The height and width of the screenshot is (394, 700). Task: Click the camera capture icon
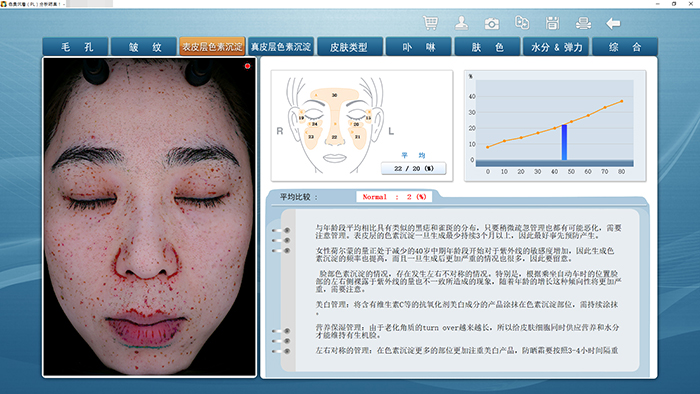pos(492,23)
